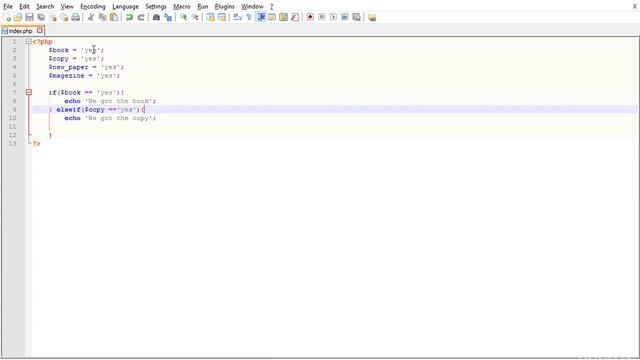Open the Macro menu
Image resolution: width=640 pixels, height=360 pixels.
[182, 7]
